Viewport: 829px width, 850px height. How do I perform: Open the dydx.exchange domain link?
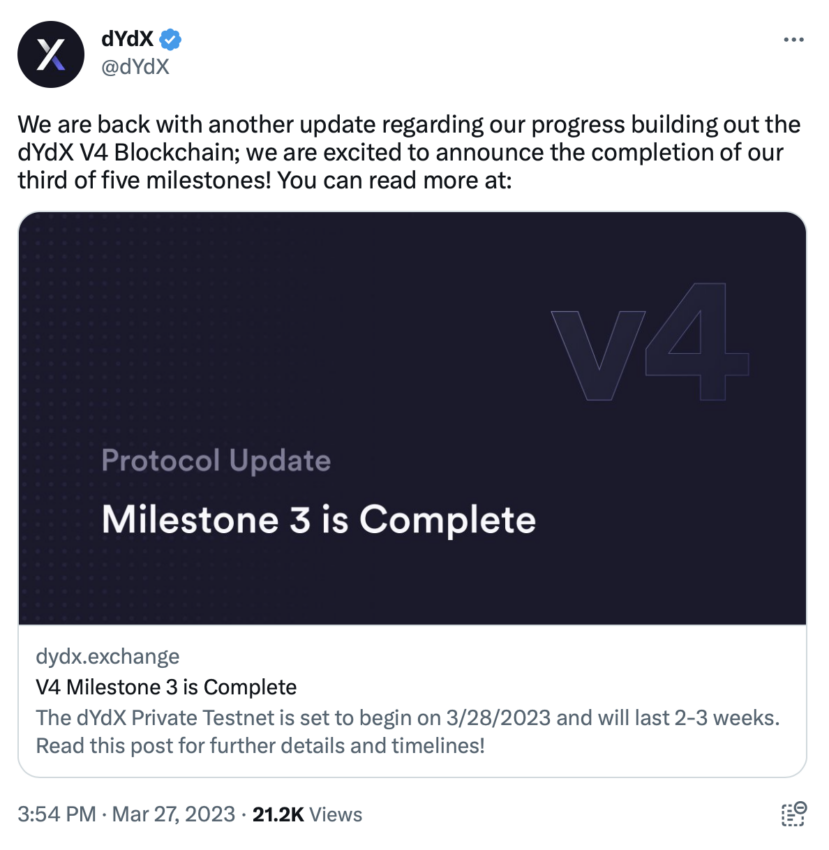tap(107, 656)
